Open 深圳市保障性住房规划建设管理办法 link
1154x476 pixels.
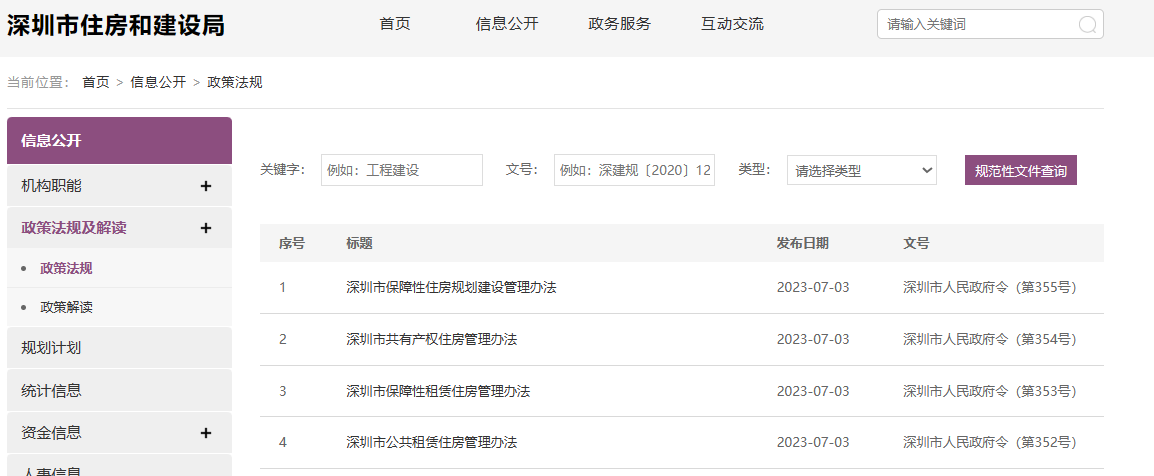[451, 288]
